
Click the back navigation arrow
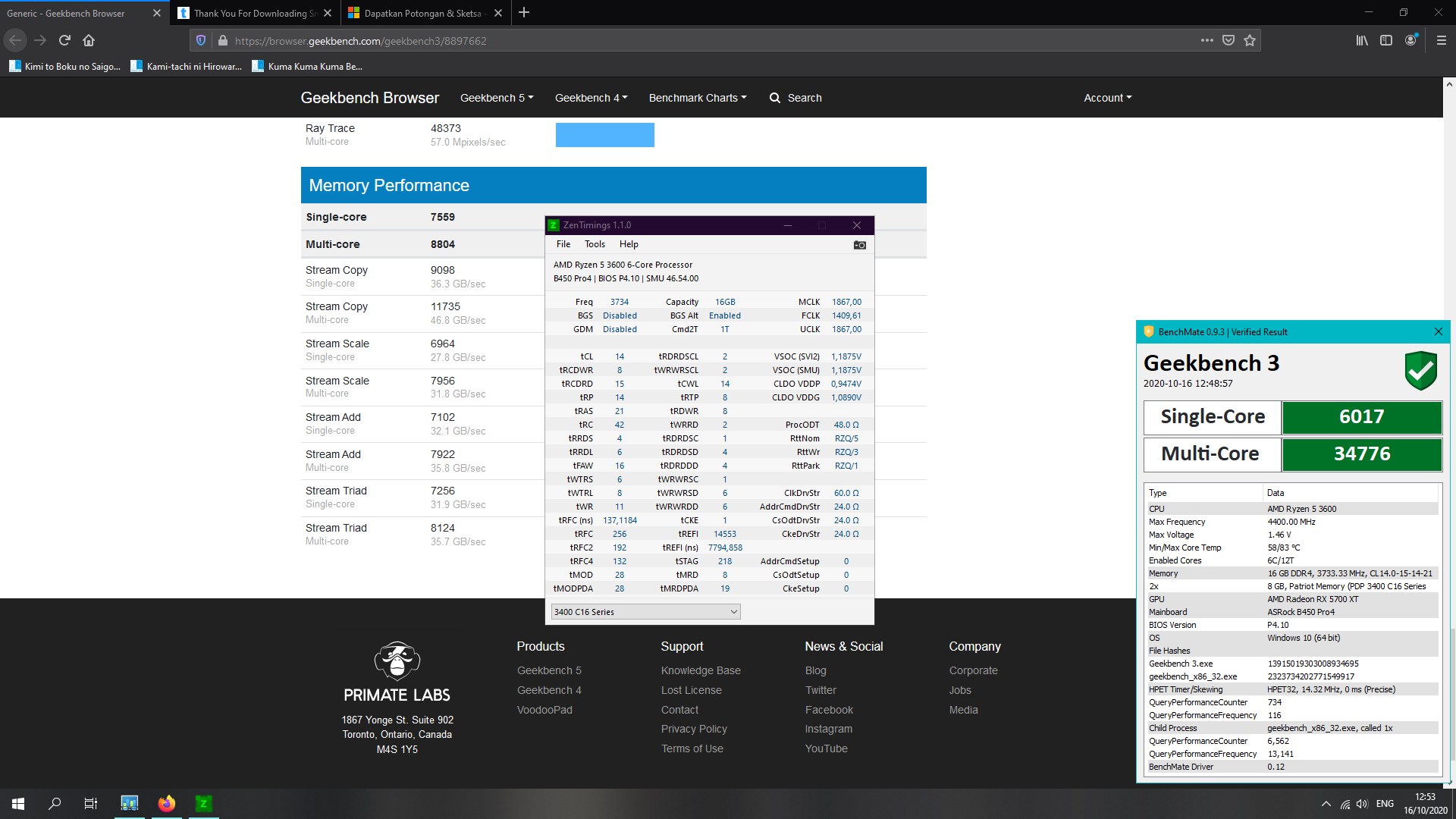[15, 40]
